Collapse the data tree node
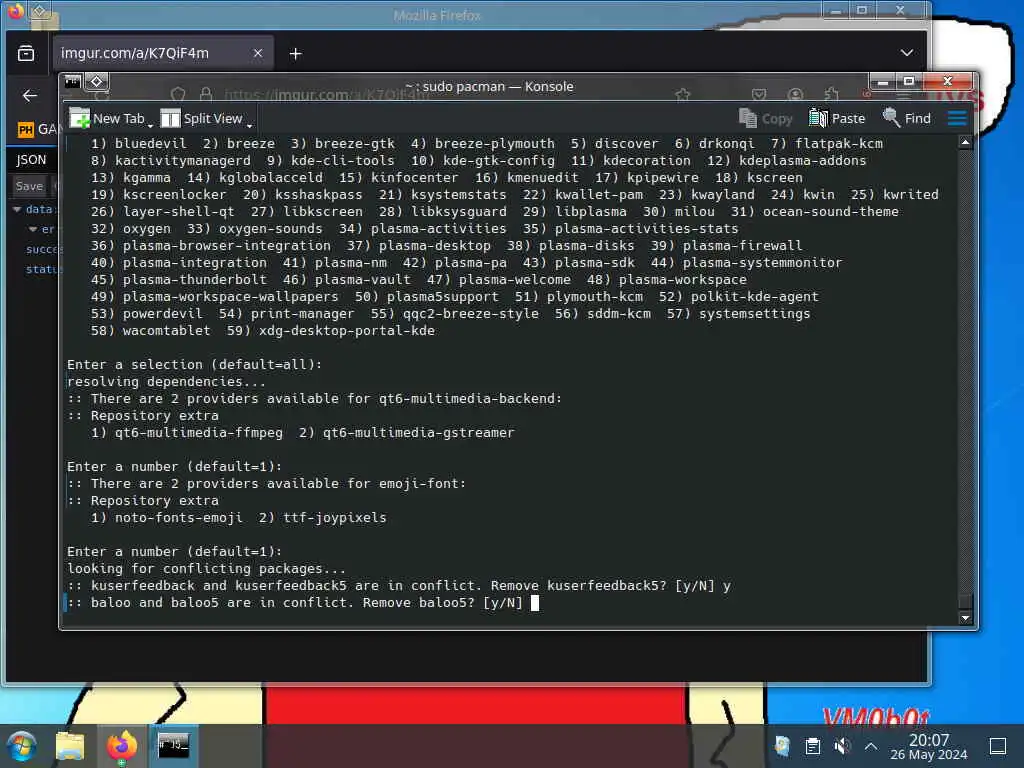 [x=17, y=209]
